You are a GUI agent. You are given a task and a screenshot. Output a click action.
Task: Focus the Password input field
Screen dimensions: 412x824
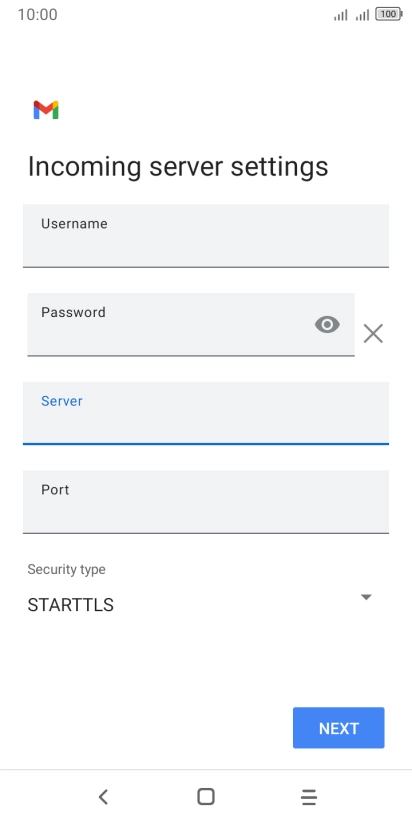tap(191, 325)
